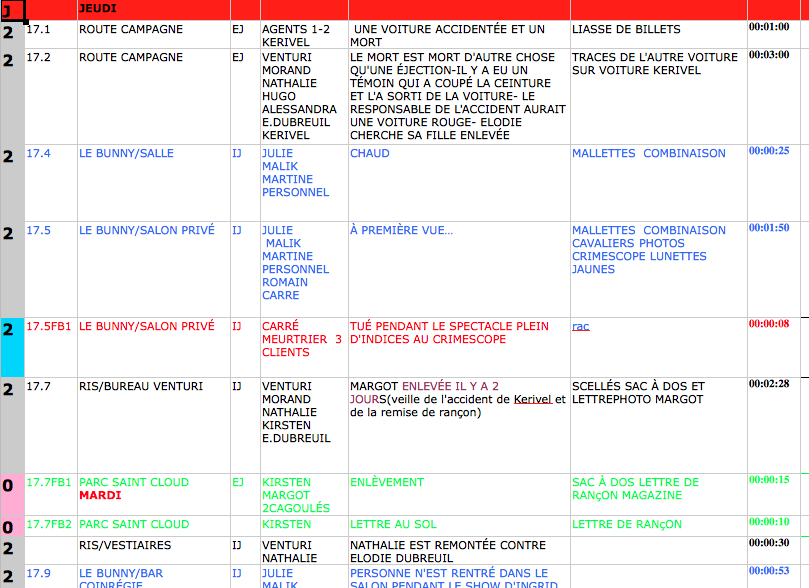This screenshot has width=809, height=588.
Task: Select the cyan day cell of row 17.5FB1
Action: [x=12, y=347]
